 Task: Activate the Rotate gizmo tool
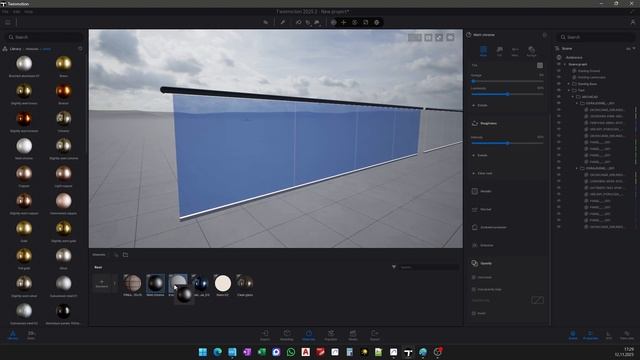pos(355,22)
